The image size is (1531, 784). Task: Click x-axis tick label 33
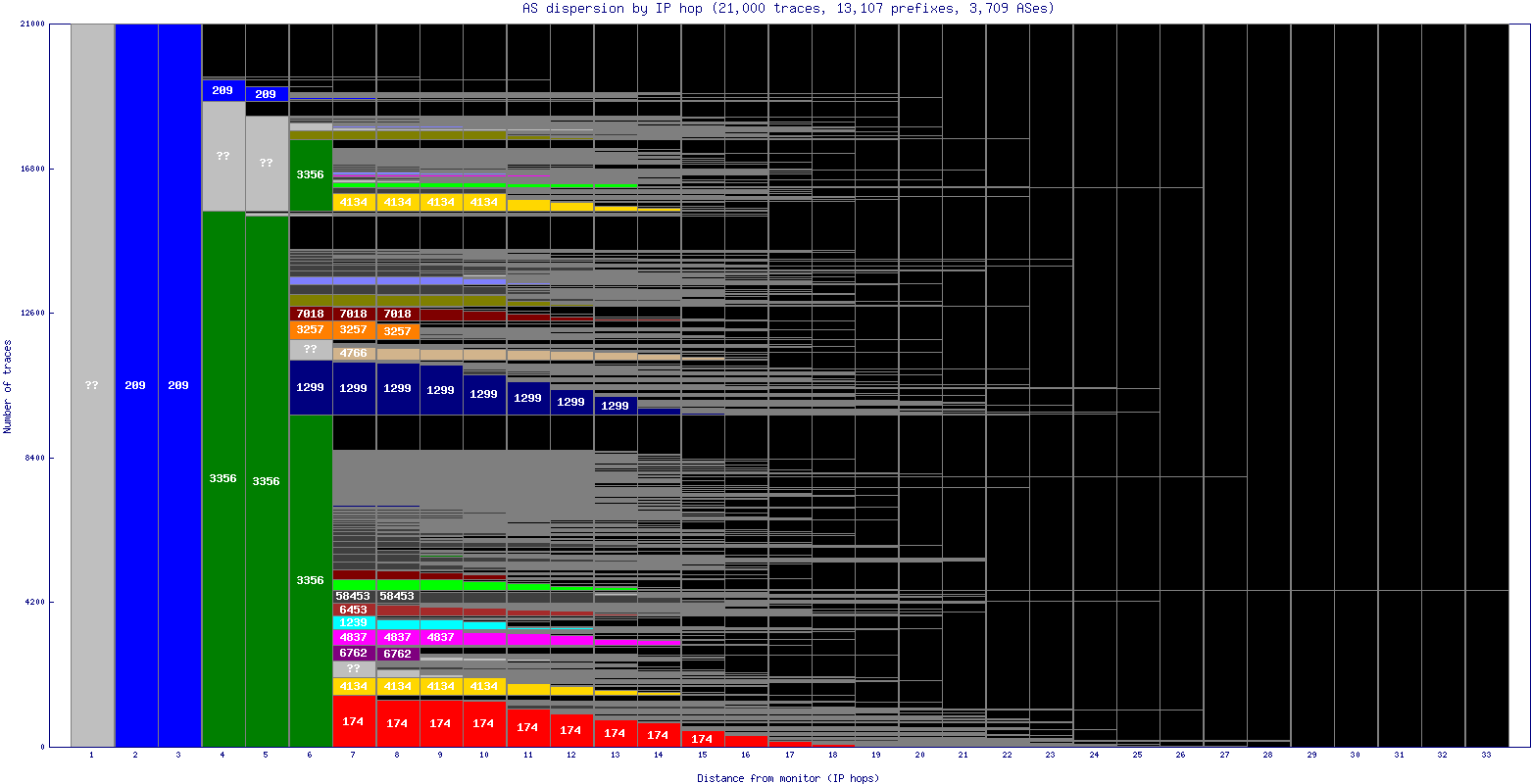(1487, 756)
